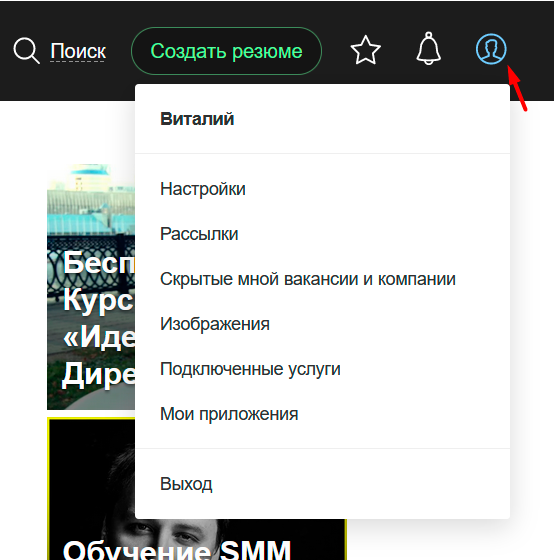Open favorites via the star icon

[x=365, y=50]
